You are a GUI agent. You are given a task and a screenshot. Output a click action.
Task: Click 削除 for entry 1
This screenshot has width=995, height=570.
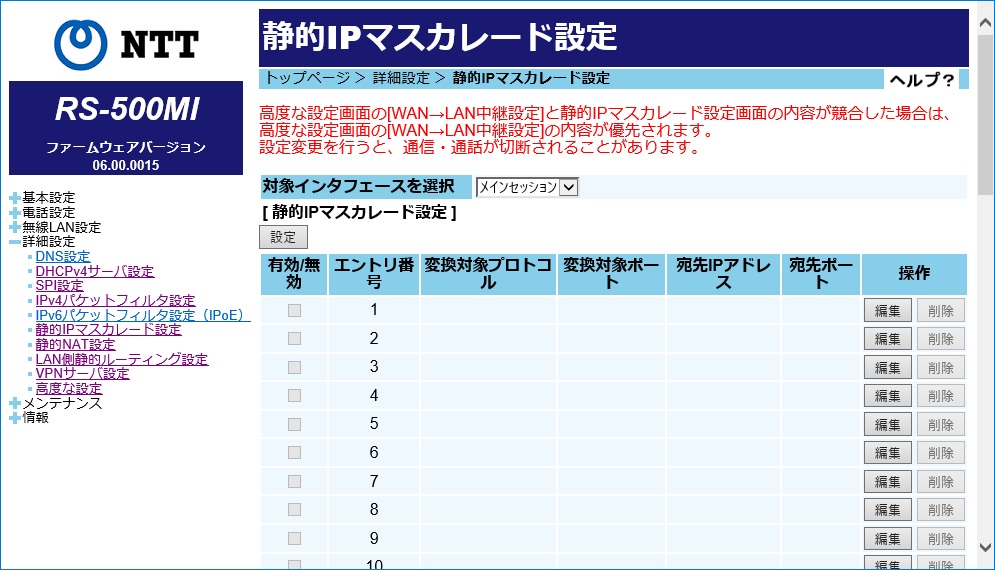coord(940,310)
